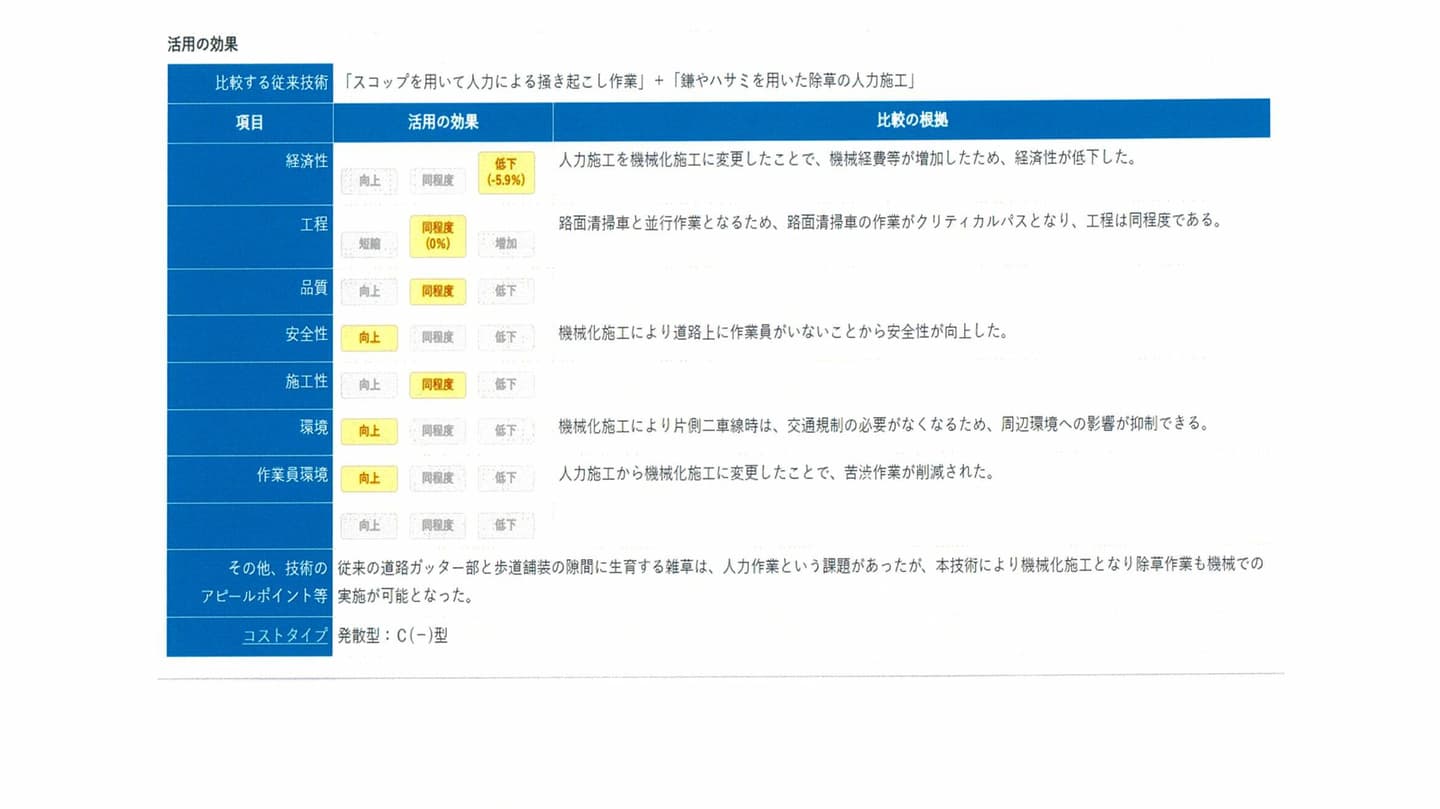This screenshot has height=809, width=1440.
Task: Choose 低下 in the 環境 row
Action: click(x=506, y=431)
